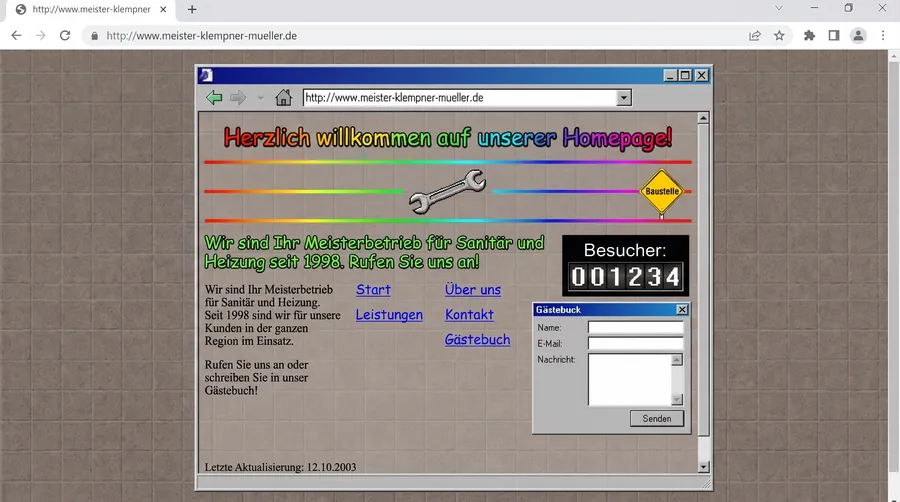Open the Chrome extensions puzzle icon
Image resolution: width=900 pixels, height=502 pixels.
click(x=809, y=36)
